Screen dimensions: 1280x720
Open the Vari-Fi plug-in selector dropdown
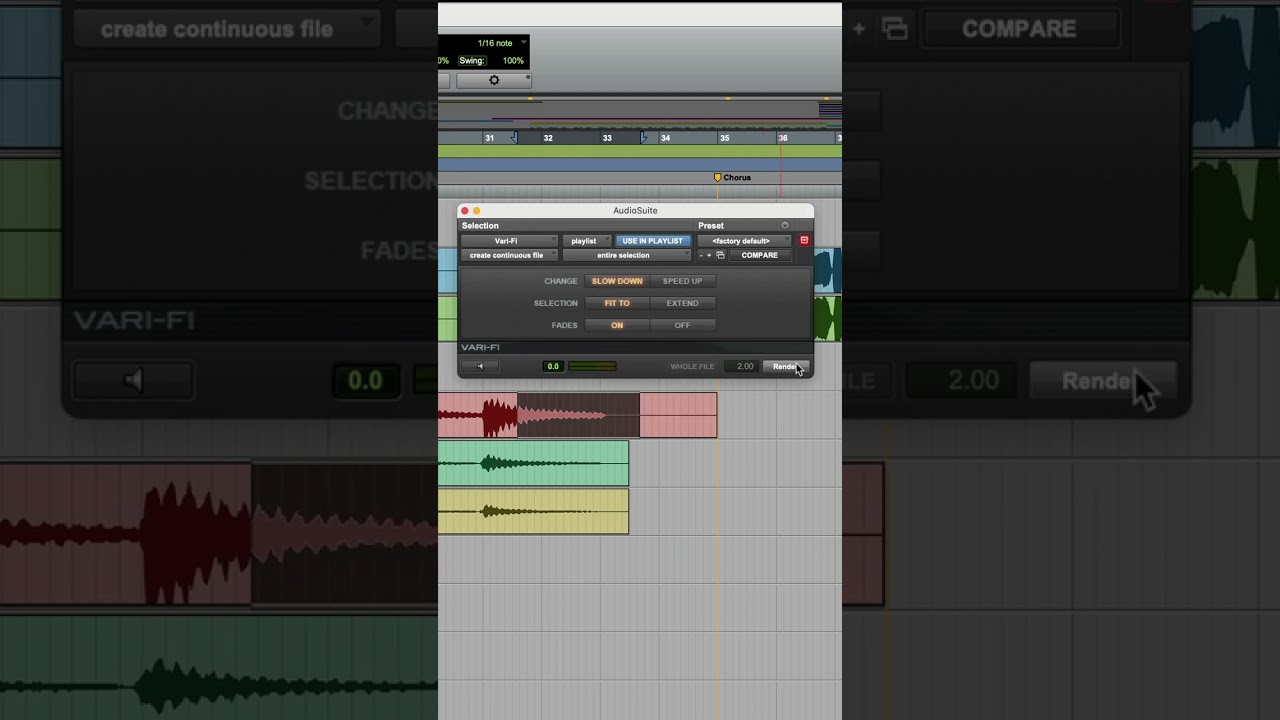(x=509, y=241)
